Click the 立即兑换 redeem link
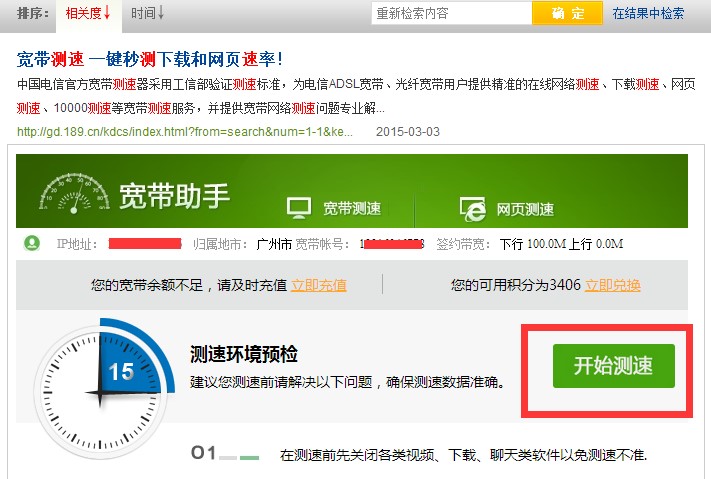 (x=613, y=285)
